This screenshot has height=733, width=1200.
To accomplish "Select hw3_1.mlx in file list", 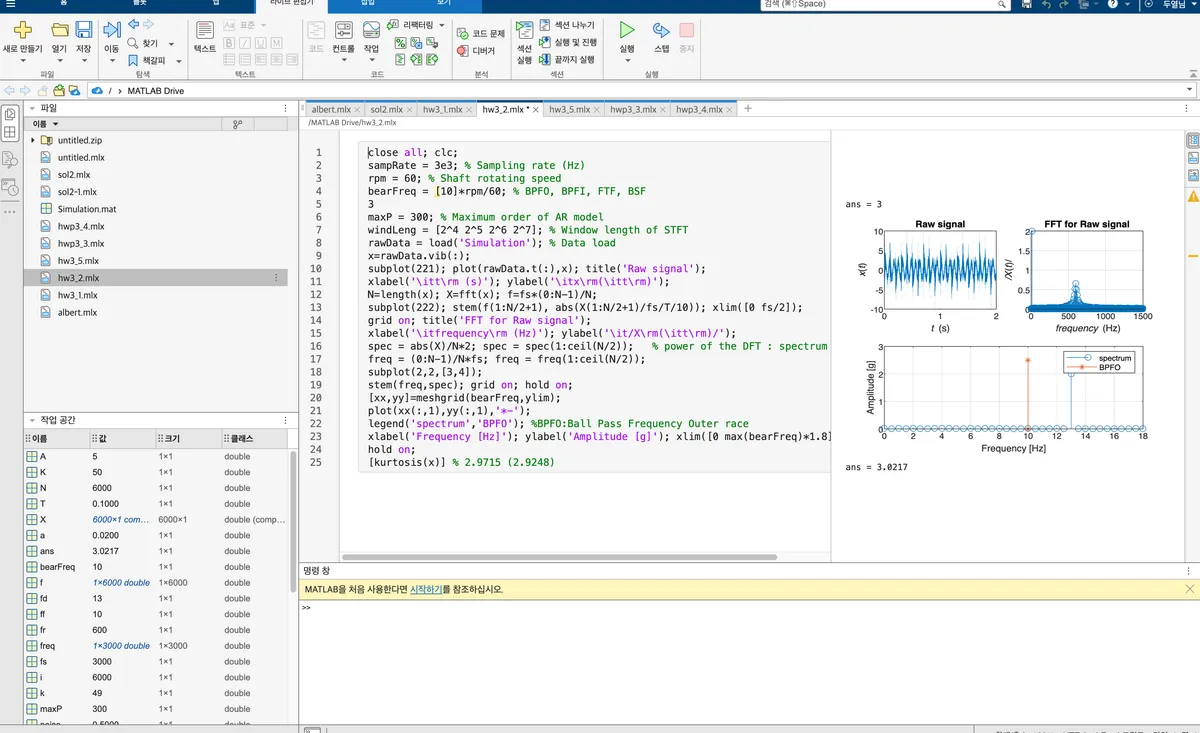I will click(x=155, y=295).
